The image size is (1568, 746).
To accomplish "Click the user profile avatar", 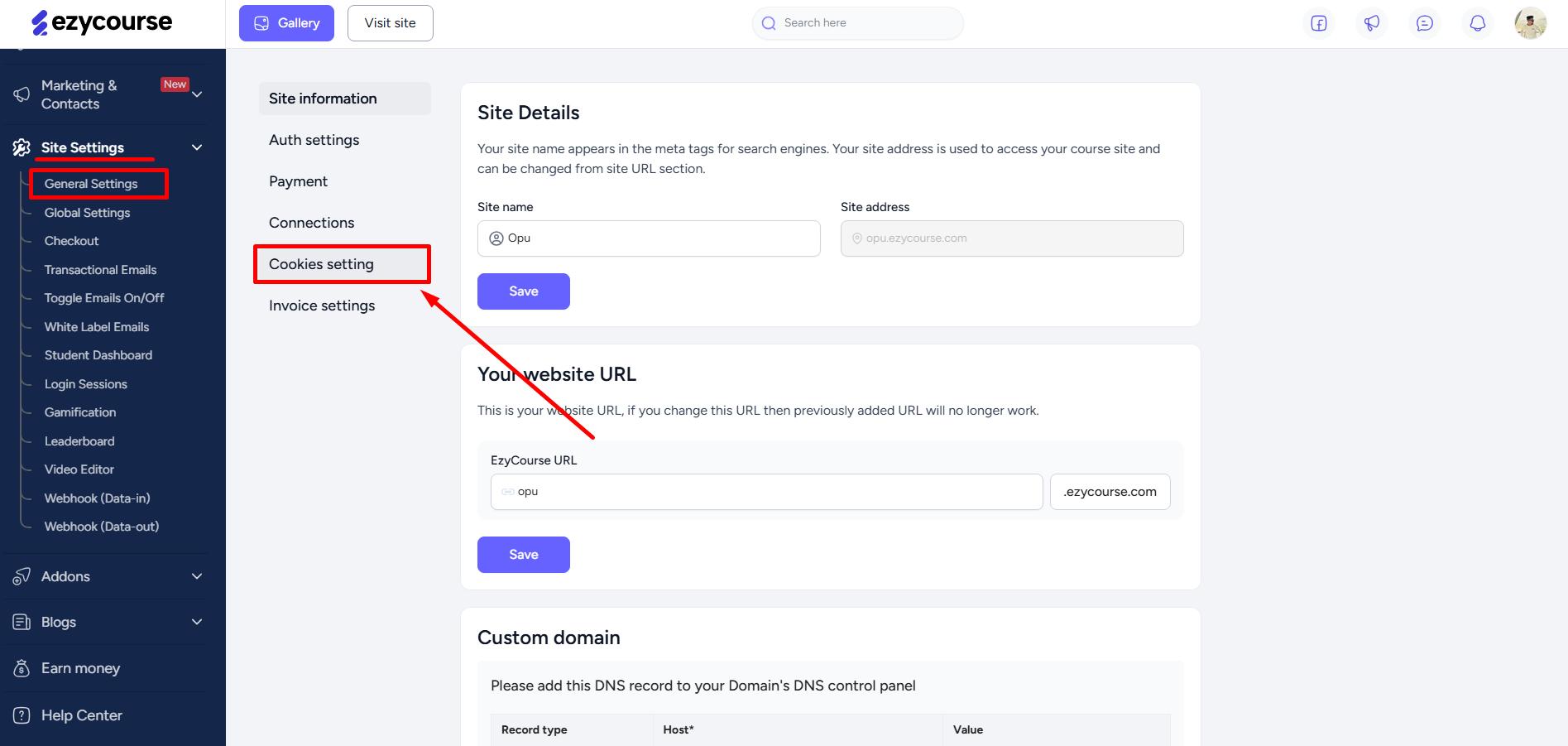I will point(1531,23).
